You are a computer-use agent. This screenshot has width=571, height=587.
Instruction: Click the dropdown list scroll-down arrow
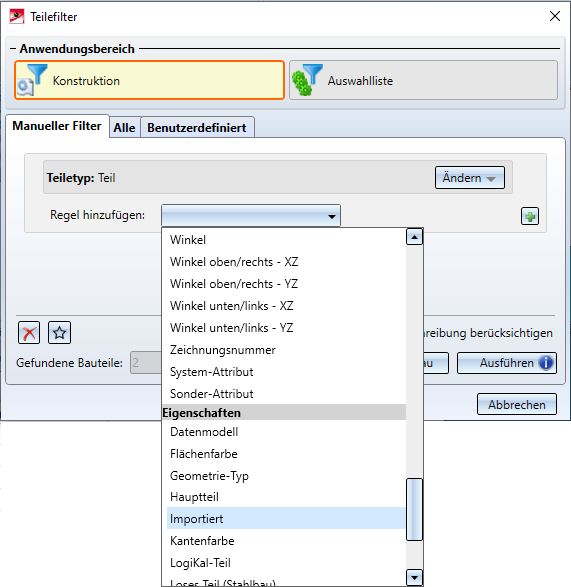pos(414,578)
